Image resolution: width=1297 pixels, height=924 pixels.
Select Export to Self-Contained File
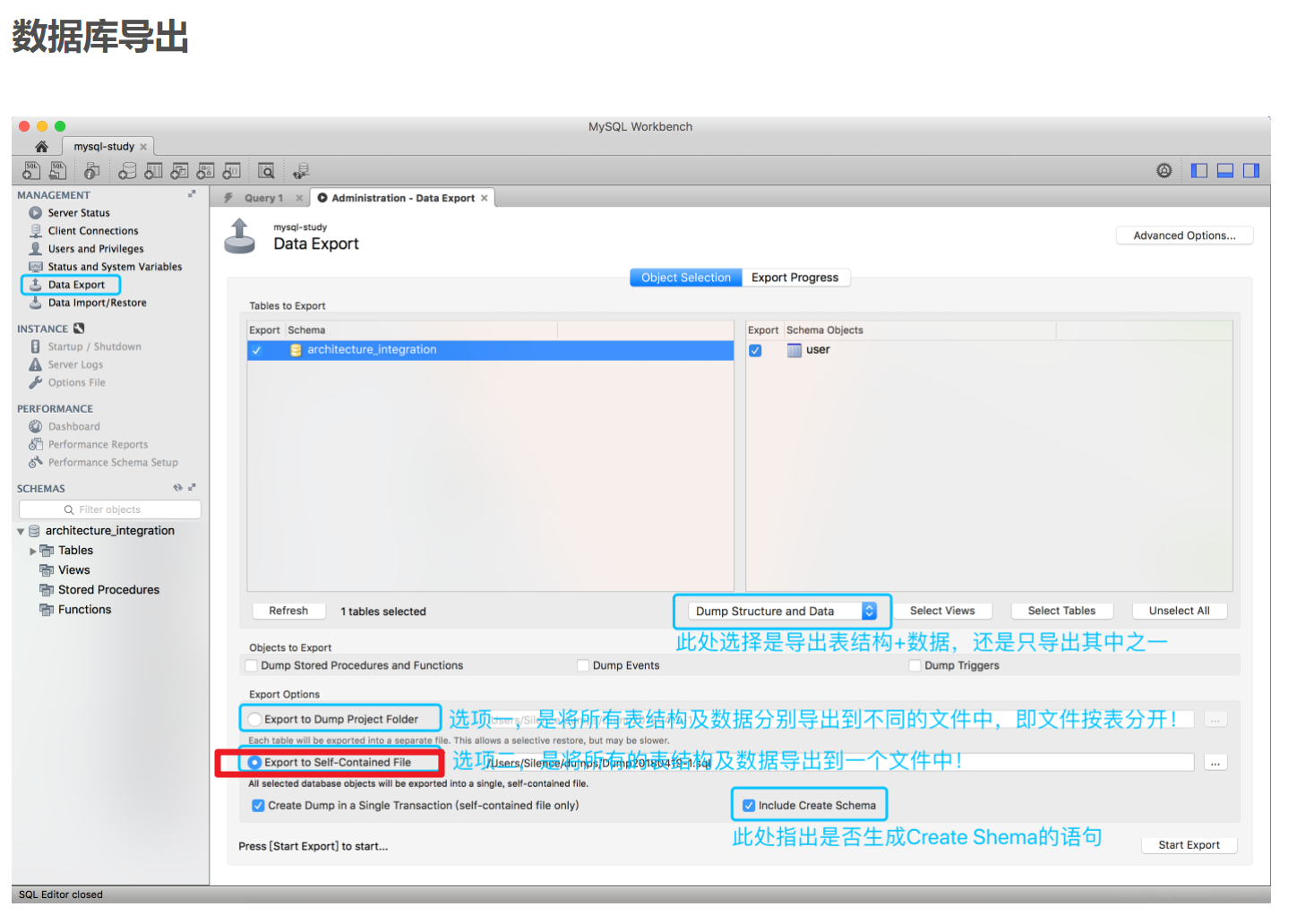click(x=255, y=762)
